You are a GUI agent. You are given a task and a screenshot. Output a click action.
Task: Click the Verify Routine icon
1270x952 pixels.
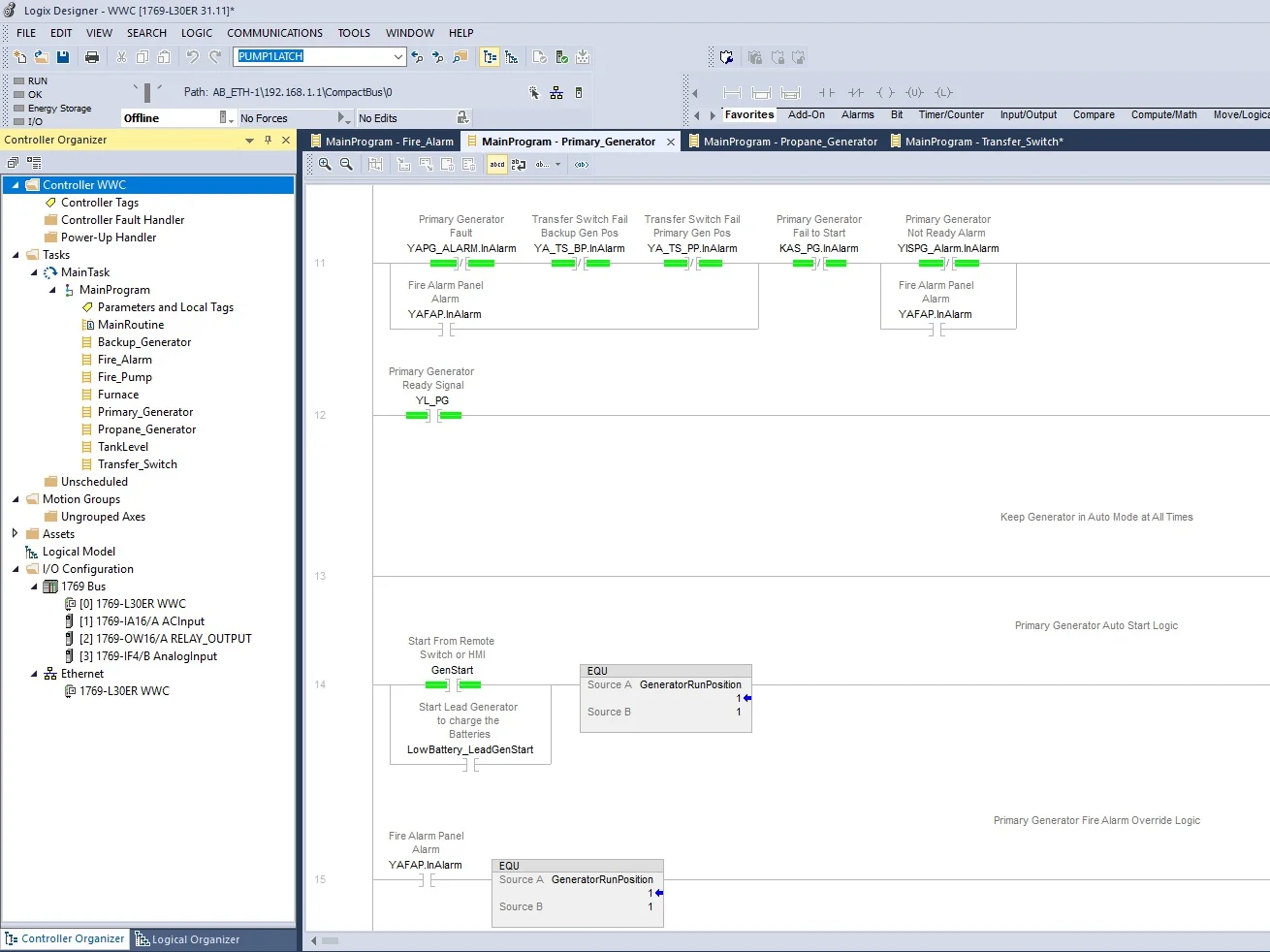tap(540, 57)
